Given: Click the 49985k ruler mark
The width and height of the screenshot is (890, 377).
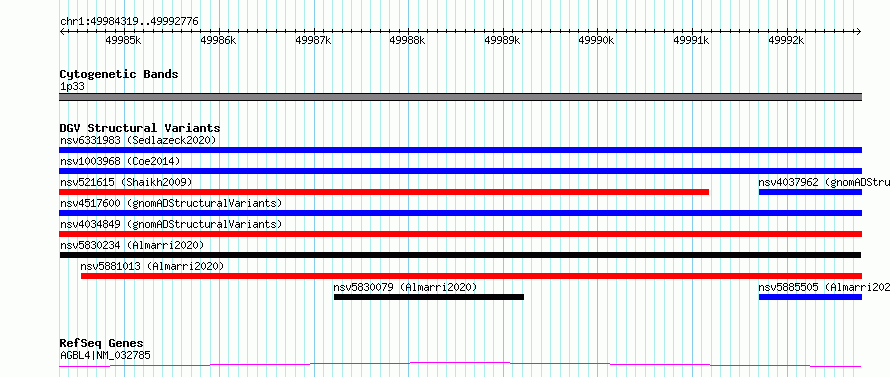Looking at the screenshot, I should (x=124, y=41).
